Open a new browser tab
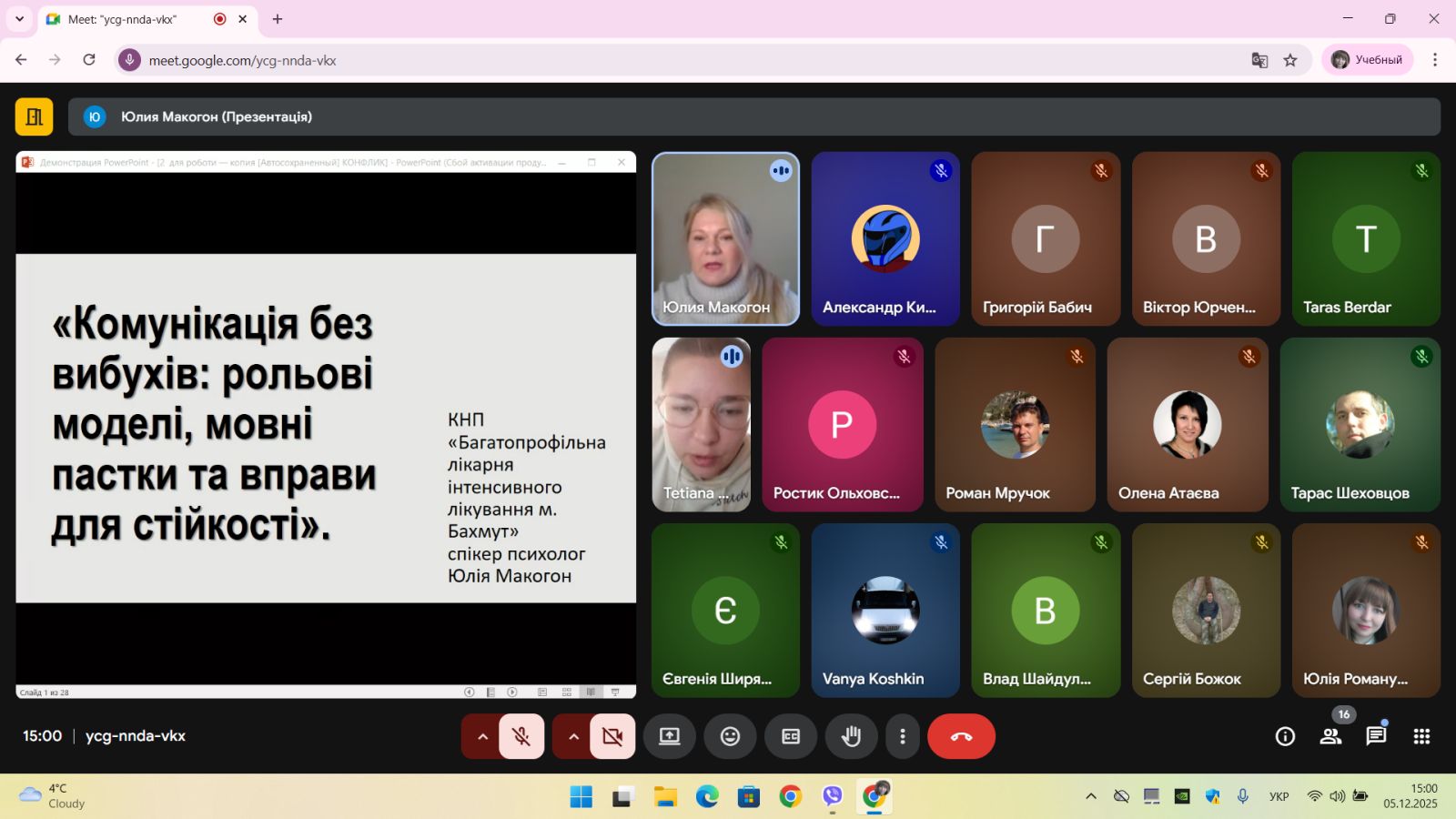The width and height of the screenshot is (1456, 819). pos(278,19)
